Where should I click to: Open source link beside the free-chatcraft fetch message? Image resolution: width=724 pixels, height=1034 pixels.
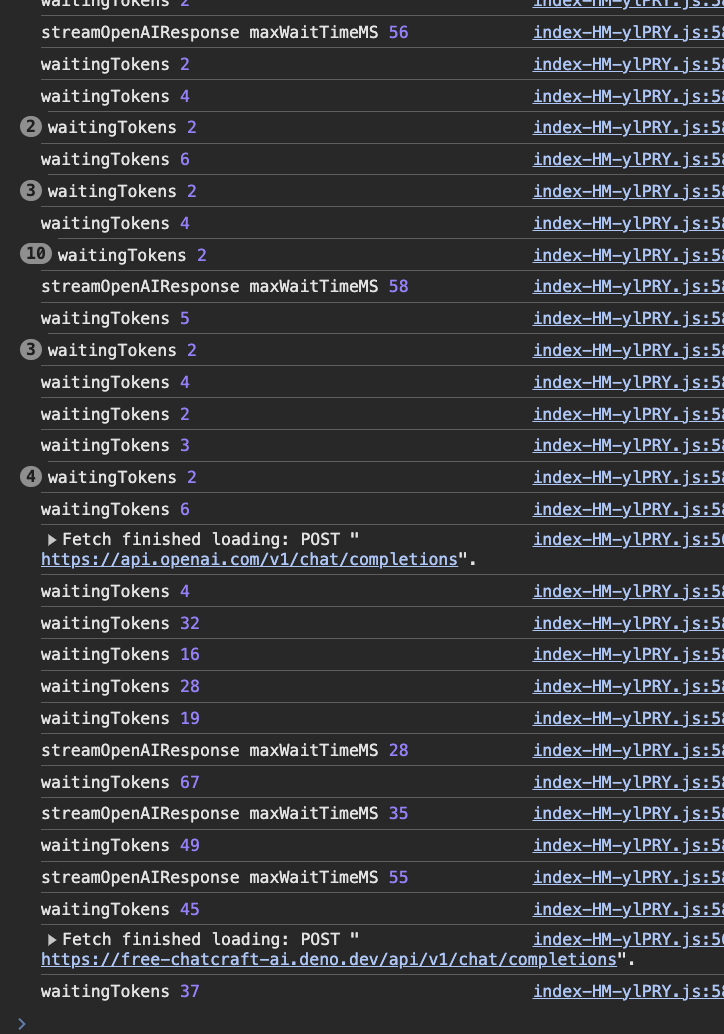[x=628, y=940]
